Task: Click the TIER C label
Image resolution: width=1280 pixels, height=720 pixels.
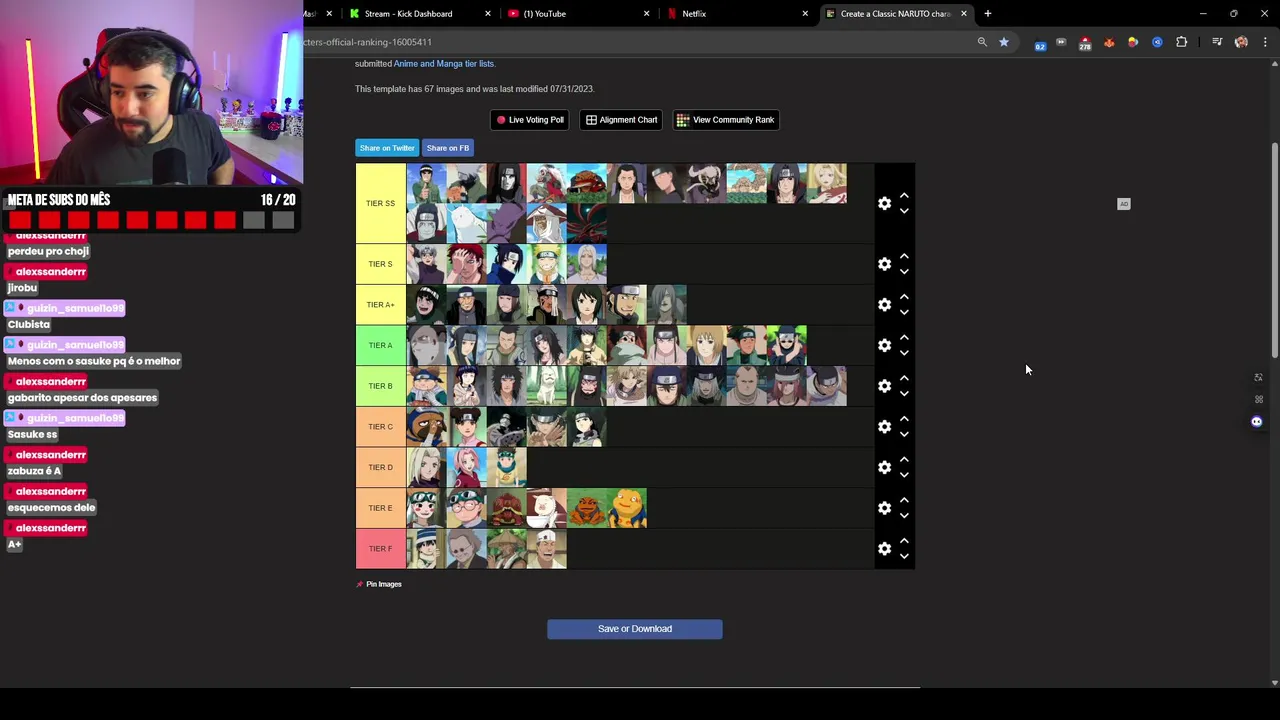Action: [x=381, y=427]
